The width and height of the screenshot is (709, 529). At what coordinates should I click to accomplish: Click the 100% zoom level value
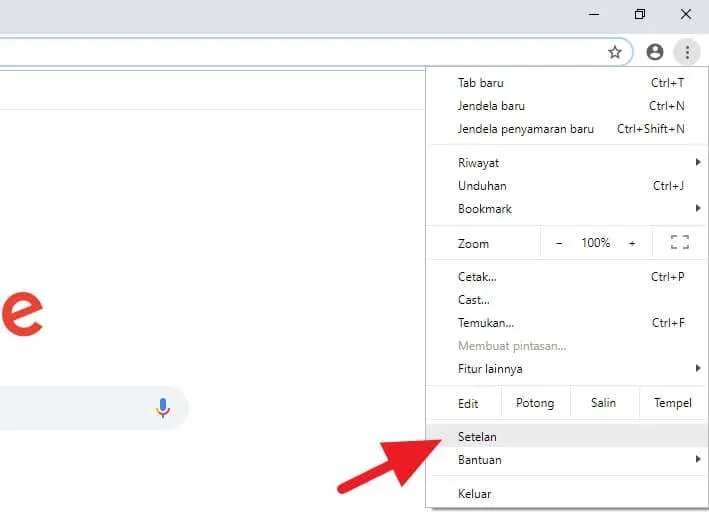(596, 243)
